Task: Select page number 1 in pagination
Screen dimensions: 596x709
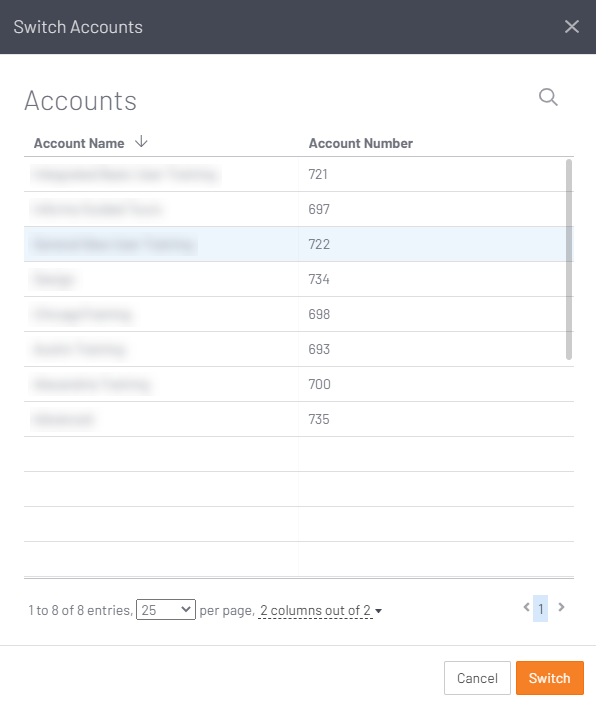Action: (540, 609)
